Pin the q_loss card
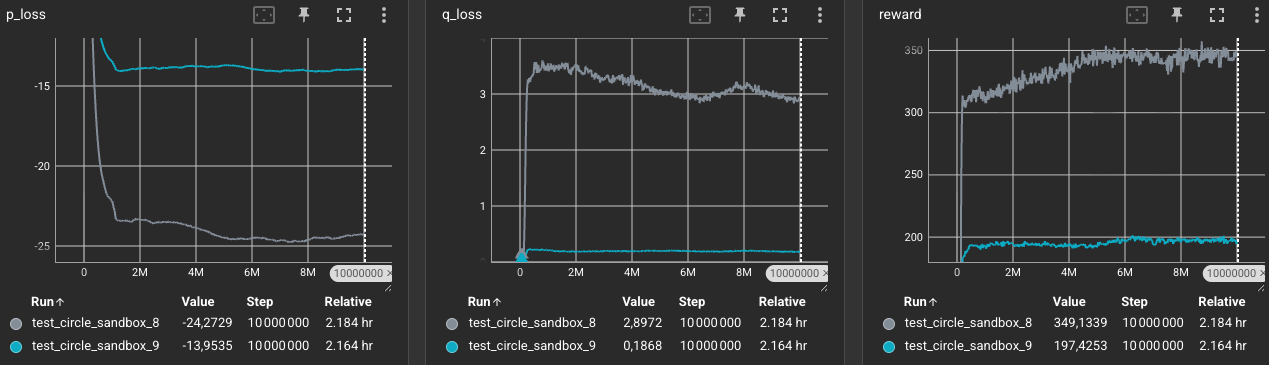 740,15
